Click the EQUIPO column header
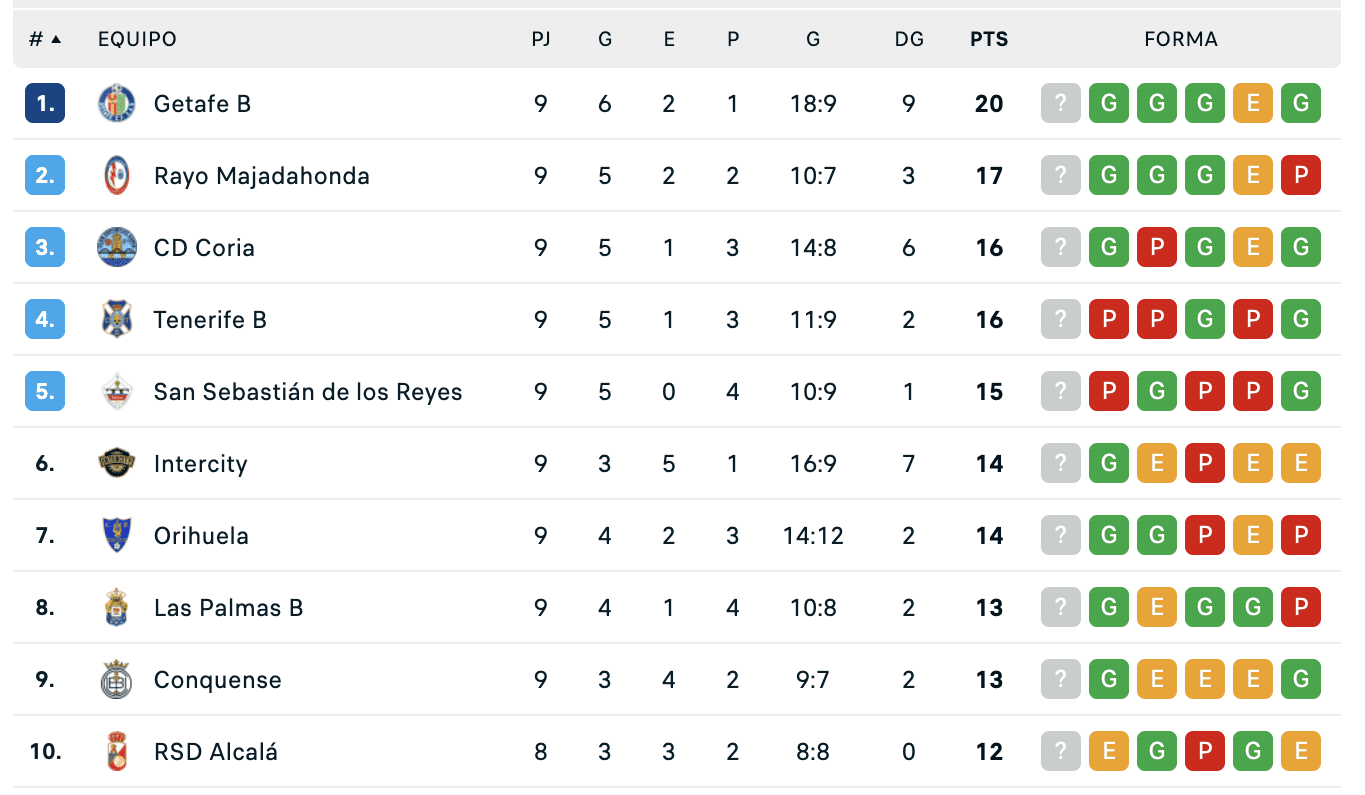The width and height of the screenshot is (1365, 795). pyautogui.click(x=137, y=40)
